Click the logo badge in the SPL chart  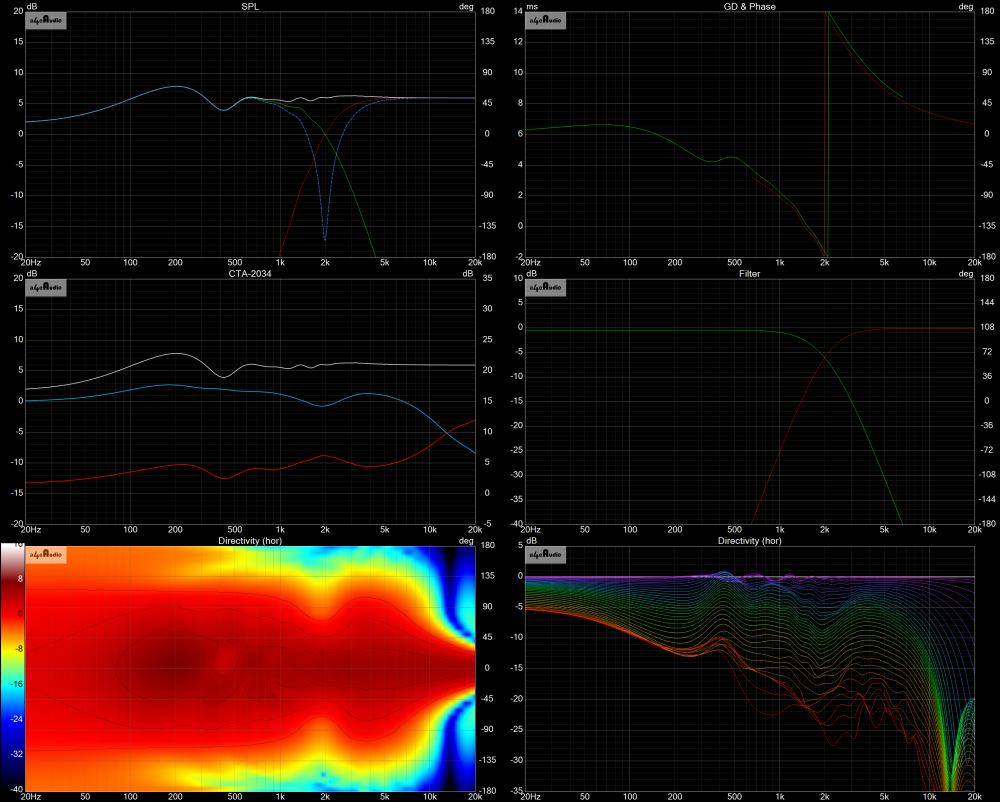click(46, 21)
